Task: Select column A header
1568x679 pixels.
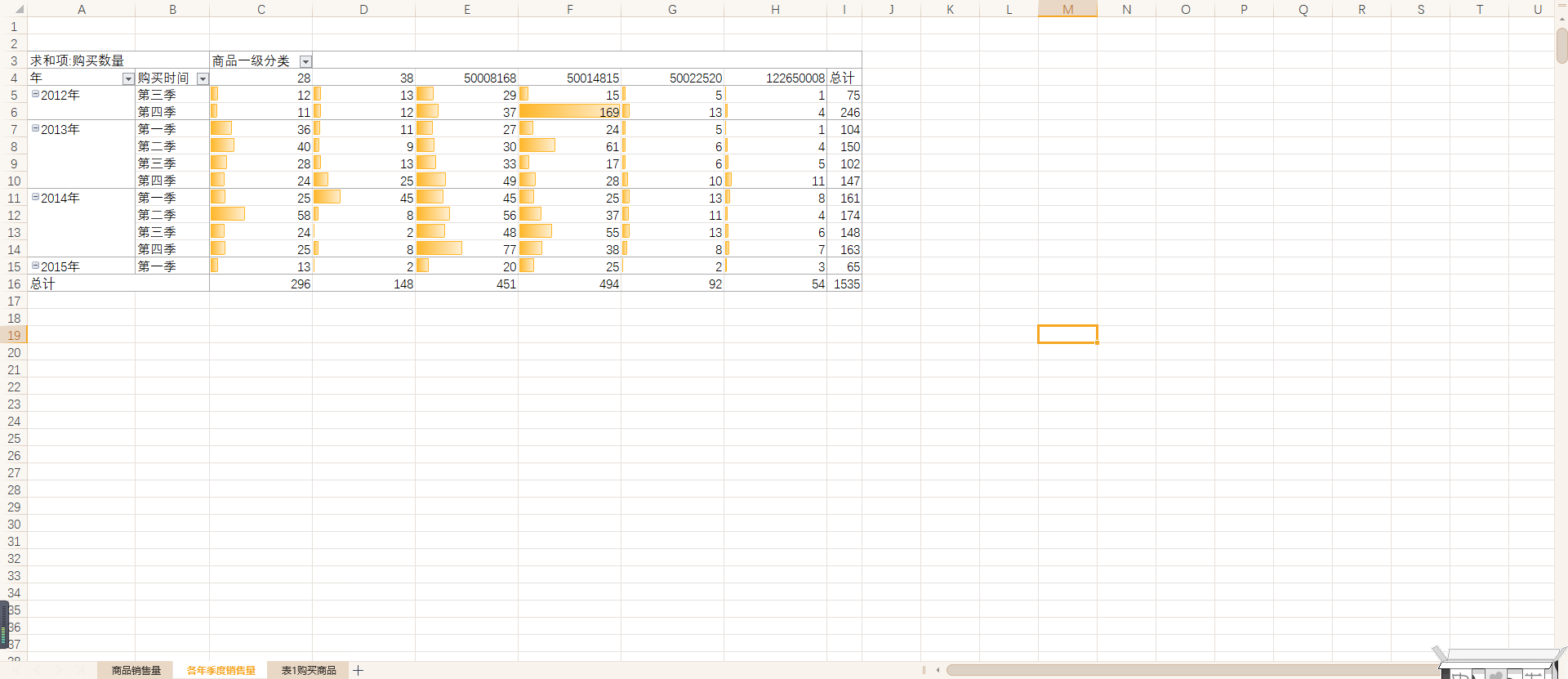Action: (82, 9)
